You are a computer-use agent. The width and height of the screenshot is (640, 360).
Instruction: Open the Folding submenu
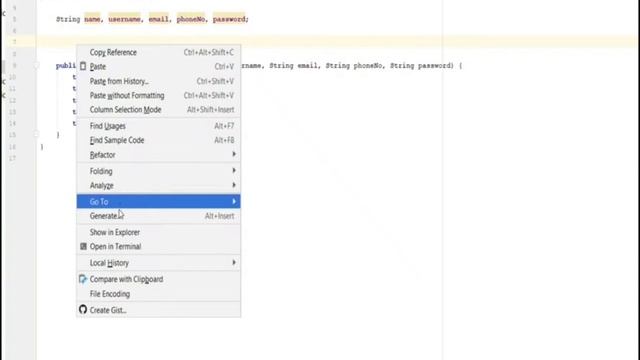coord(158,171)
